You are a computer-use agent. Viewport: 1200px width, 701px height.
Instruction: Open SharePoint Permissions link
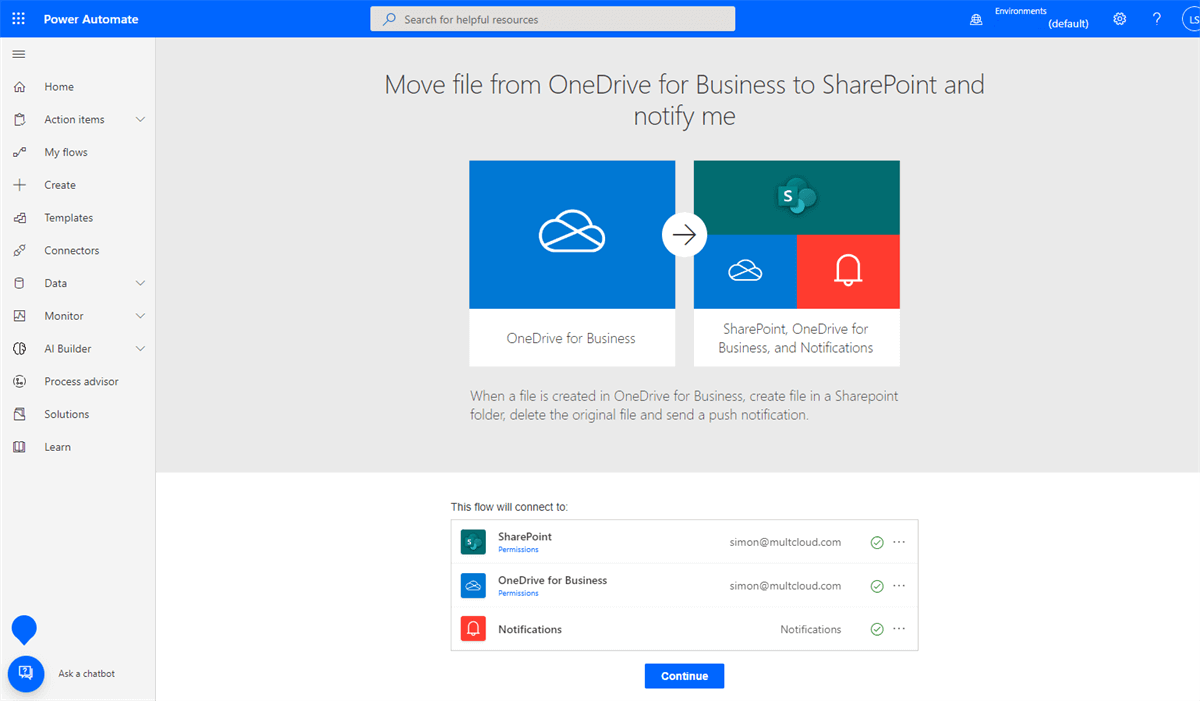click(518, 550)
